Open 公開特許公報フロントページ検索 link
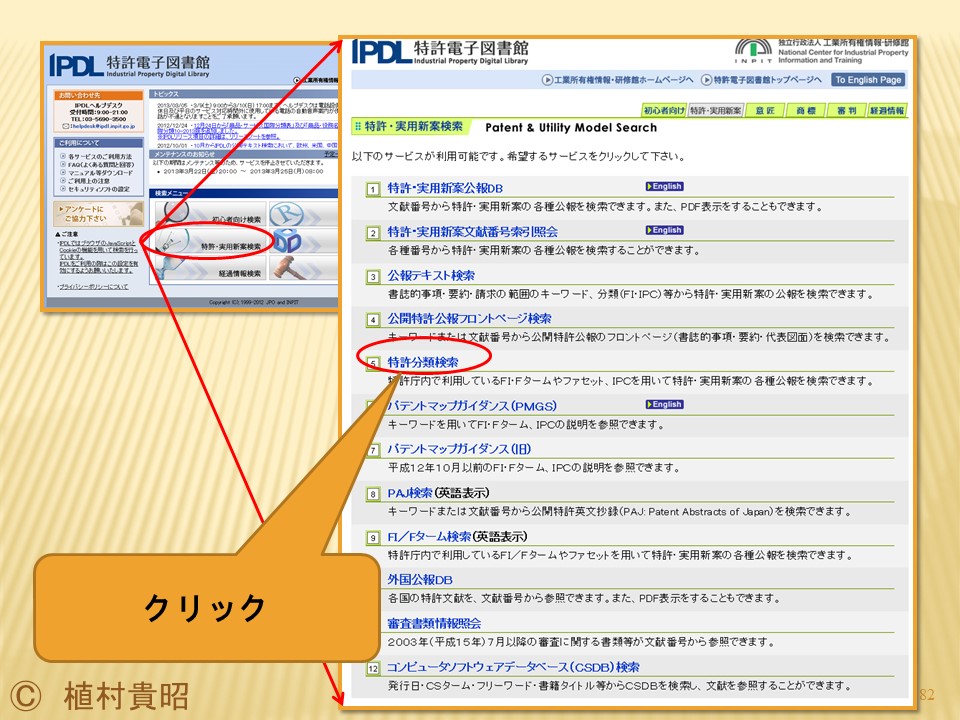Screen dimensions: 960x720 (469, 318)
